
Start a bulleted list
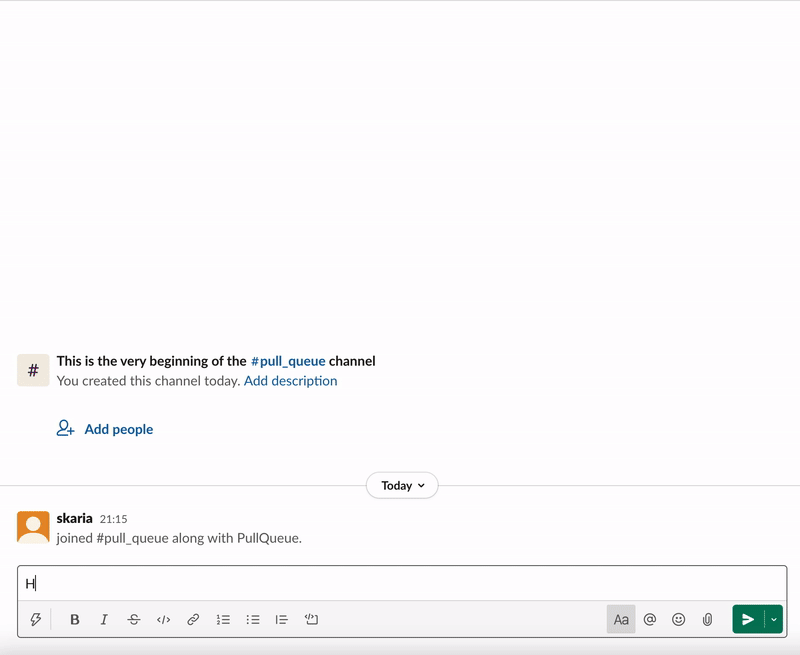[x=253, y=620]
